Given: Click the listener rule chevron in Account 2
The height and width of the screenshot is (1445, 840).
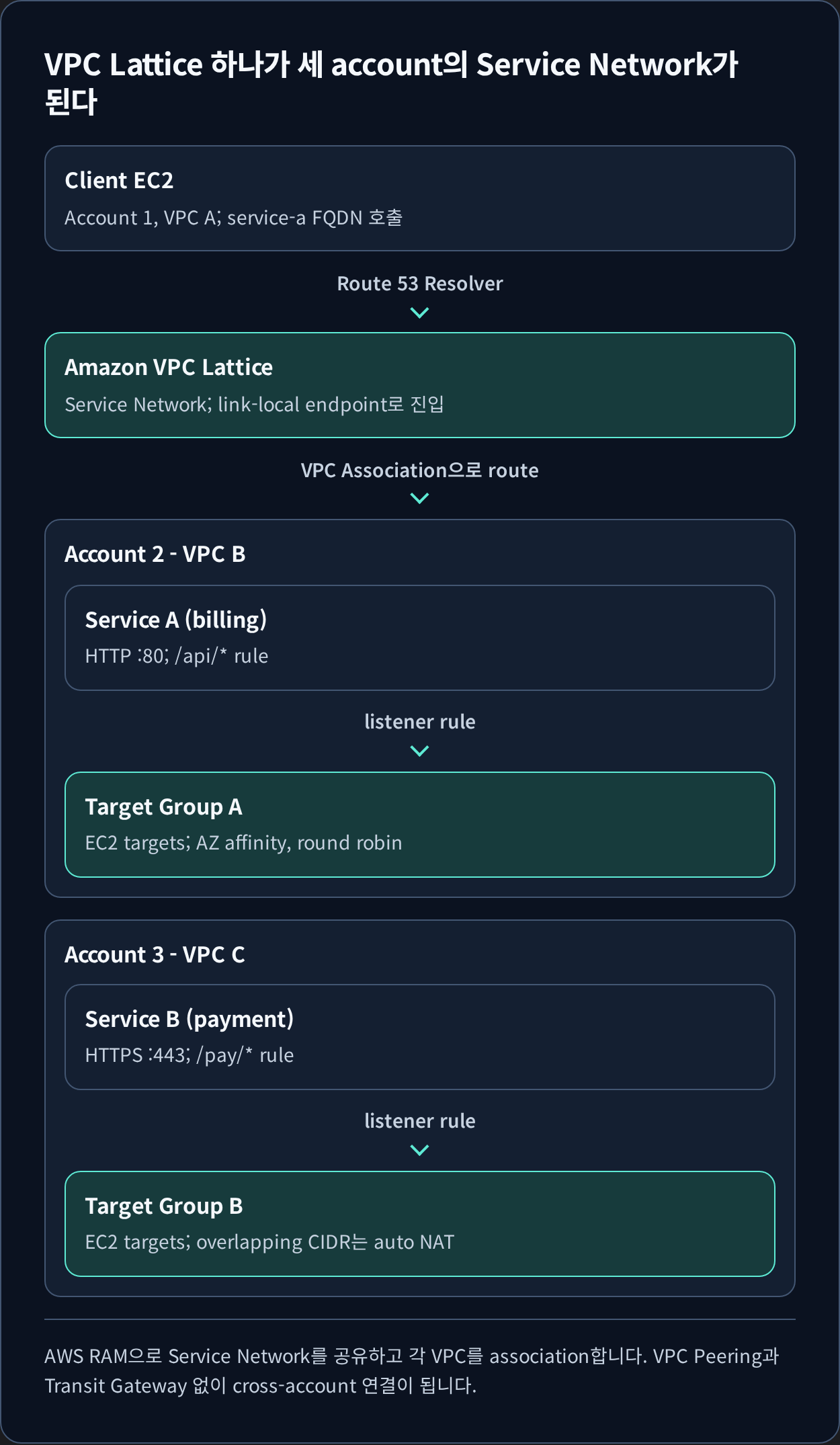Looking at the screenshot, I should click(419, 751).
